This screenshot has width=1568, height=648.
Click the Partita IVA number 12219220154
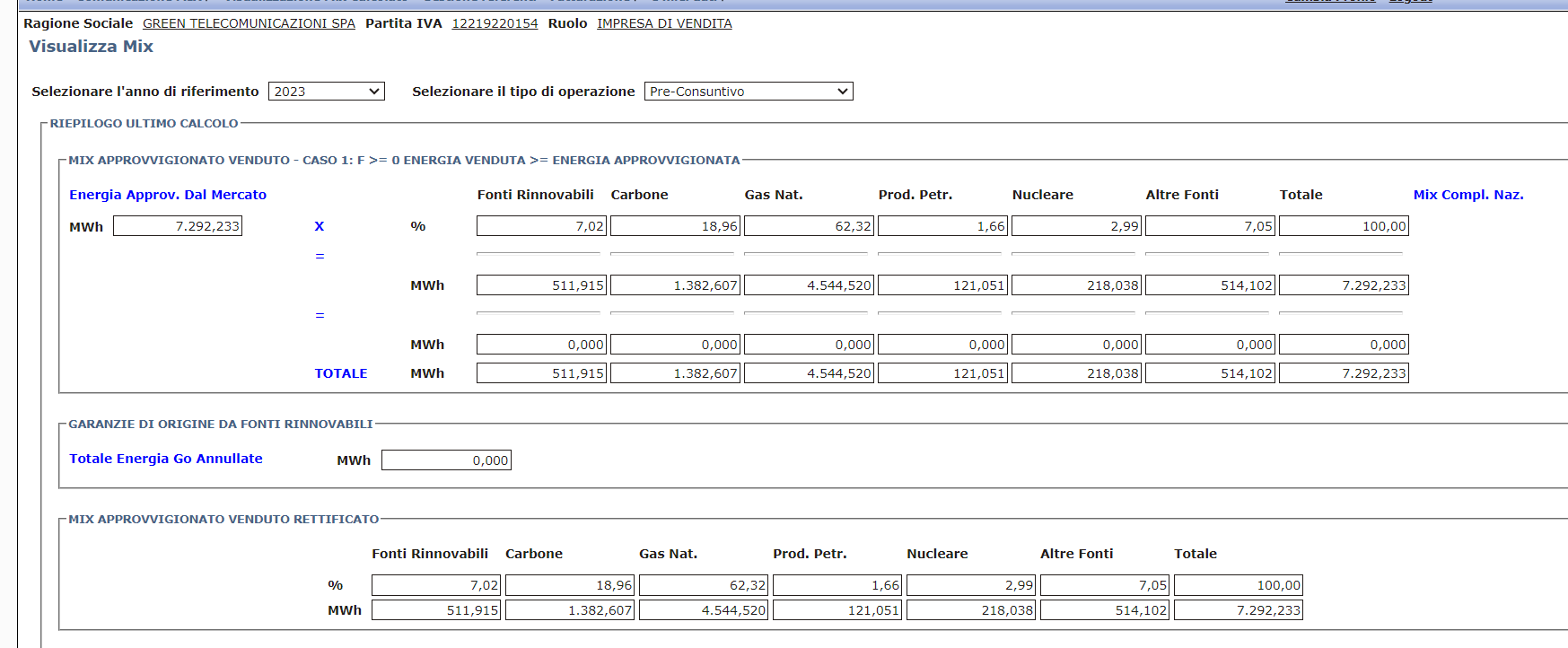[x=495, y=23]
